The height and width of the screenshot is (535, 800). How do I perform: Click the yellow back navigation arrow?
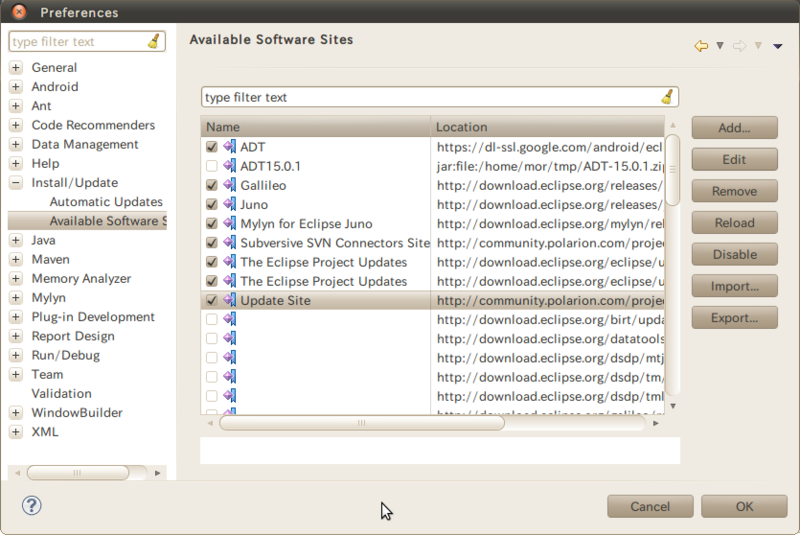pos(701,46)
